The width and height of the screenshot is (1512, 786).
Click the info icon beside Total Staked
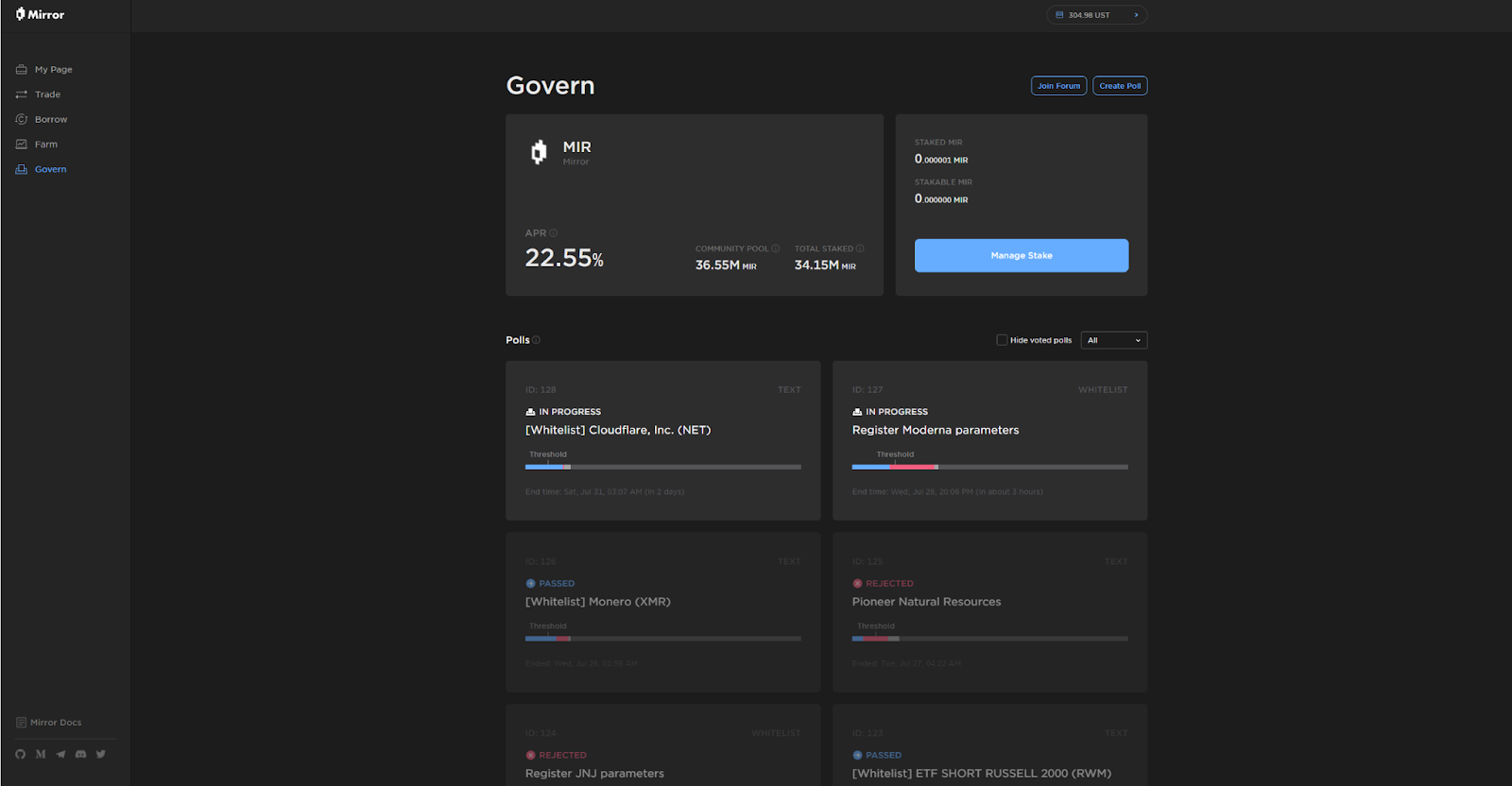pyautogui.click(x=860, y=248)
